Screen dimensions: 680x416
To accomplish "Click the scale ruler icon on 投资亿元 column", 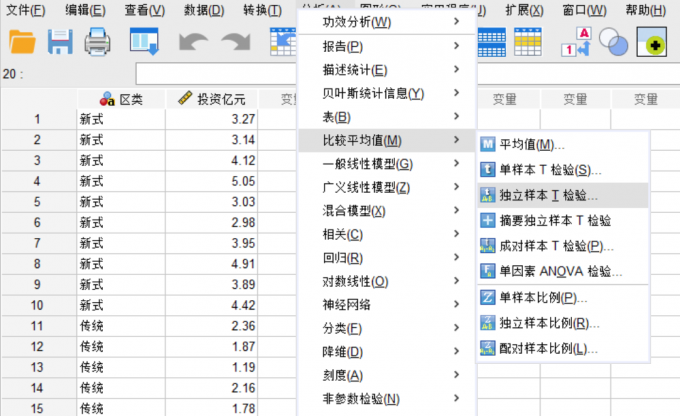I will coord(185,98).
